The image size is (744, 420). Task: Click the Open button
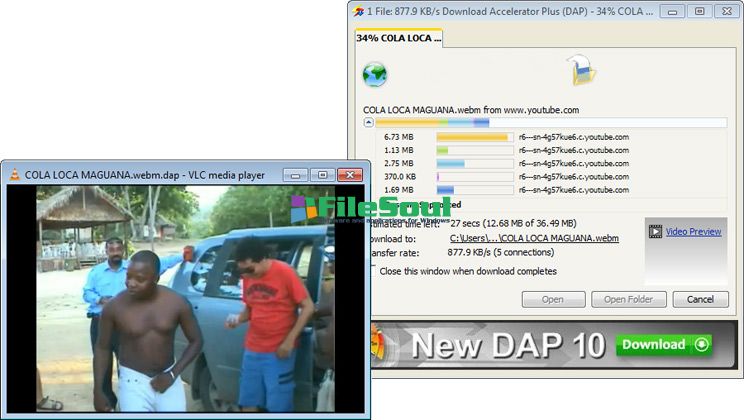[553, 299]
